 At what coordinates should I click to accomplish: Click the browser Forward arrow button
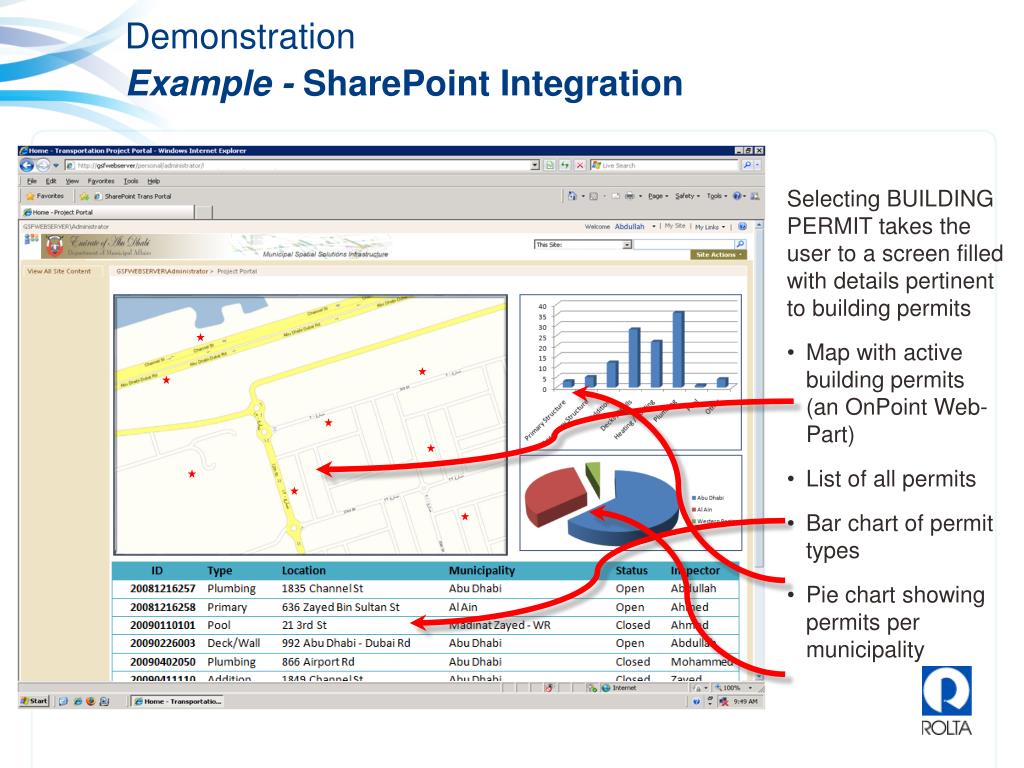(x=43, y=165)
